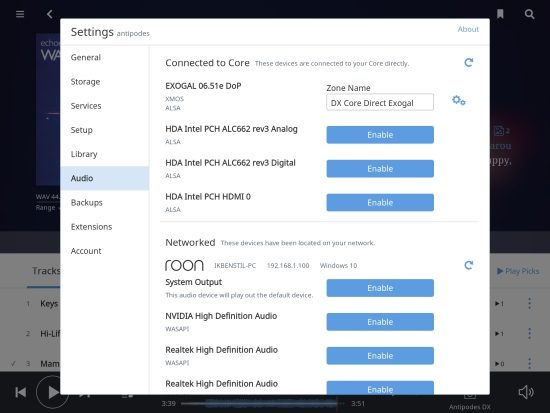Viewport: 550px width, 413px height.
Task: Open options menu for track 1 Keys
Action: point(529,304)
